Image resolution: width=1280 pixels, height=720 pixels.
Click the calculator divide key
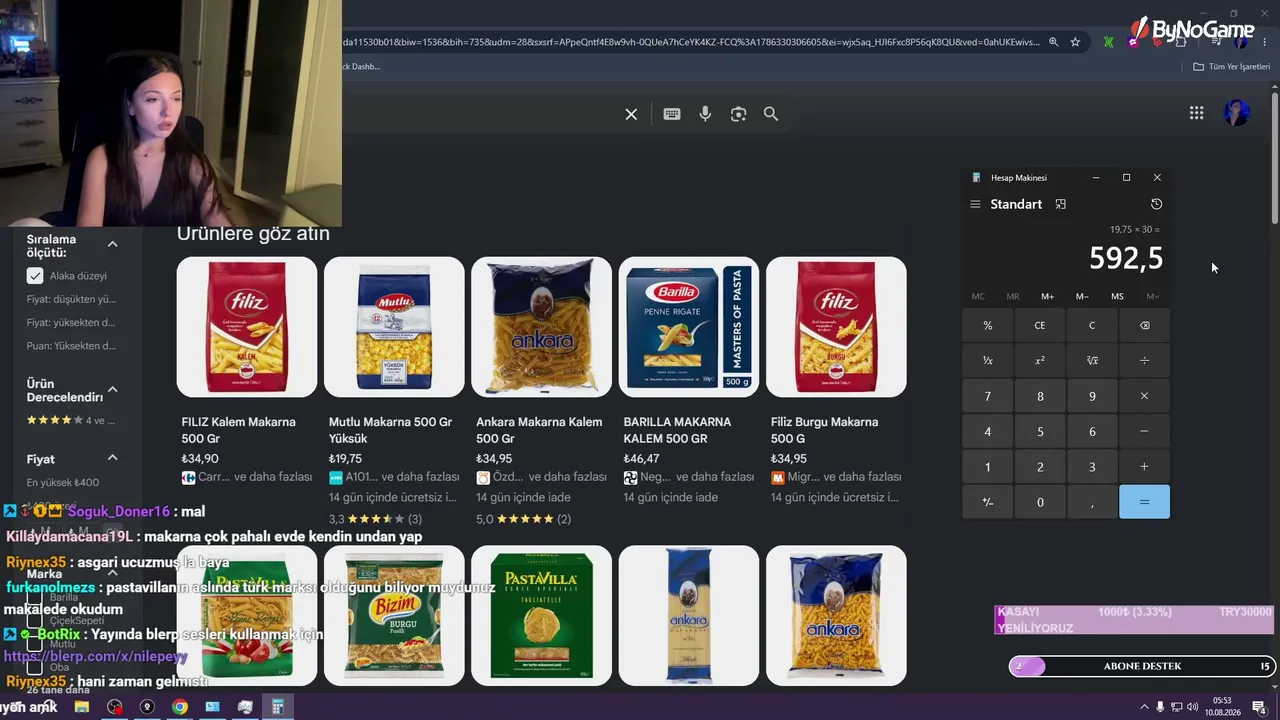coord(1144,360)
